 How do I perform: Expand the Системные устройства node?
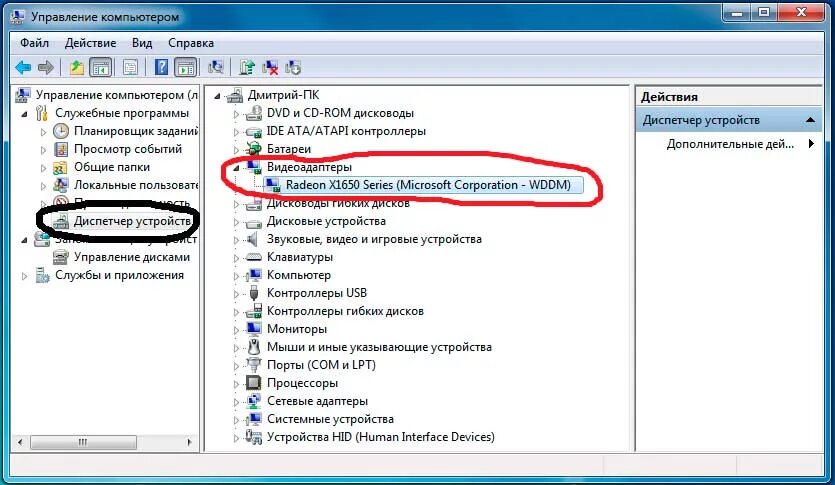(x=236, y=420)
